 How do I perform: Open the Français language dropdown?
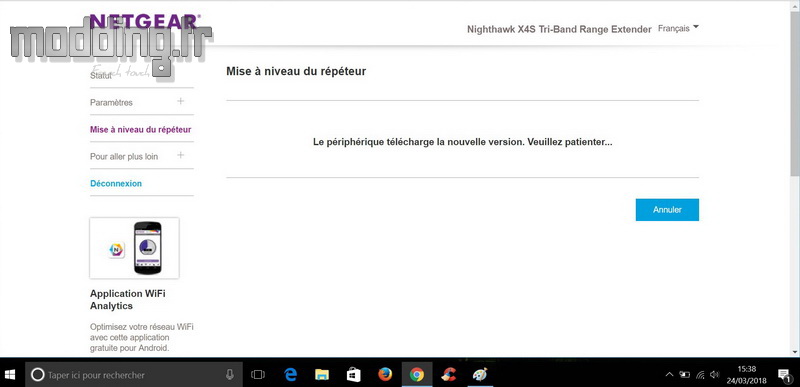pyautogui.click(x=678, y=29)
